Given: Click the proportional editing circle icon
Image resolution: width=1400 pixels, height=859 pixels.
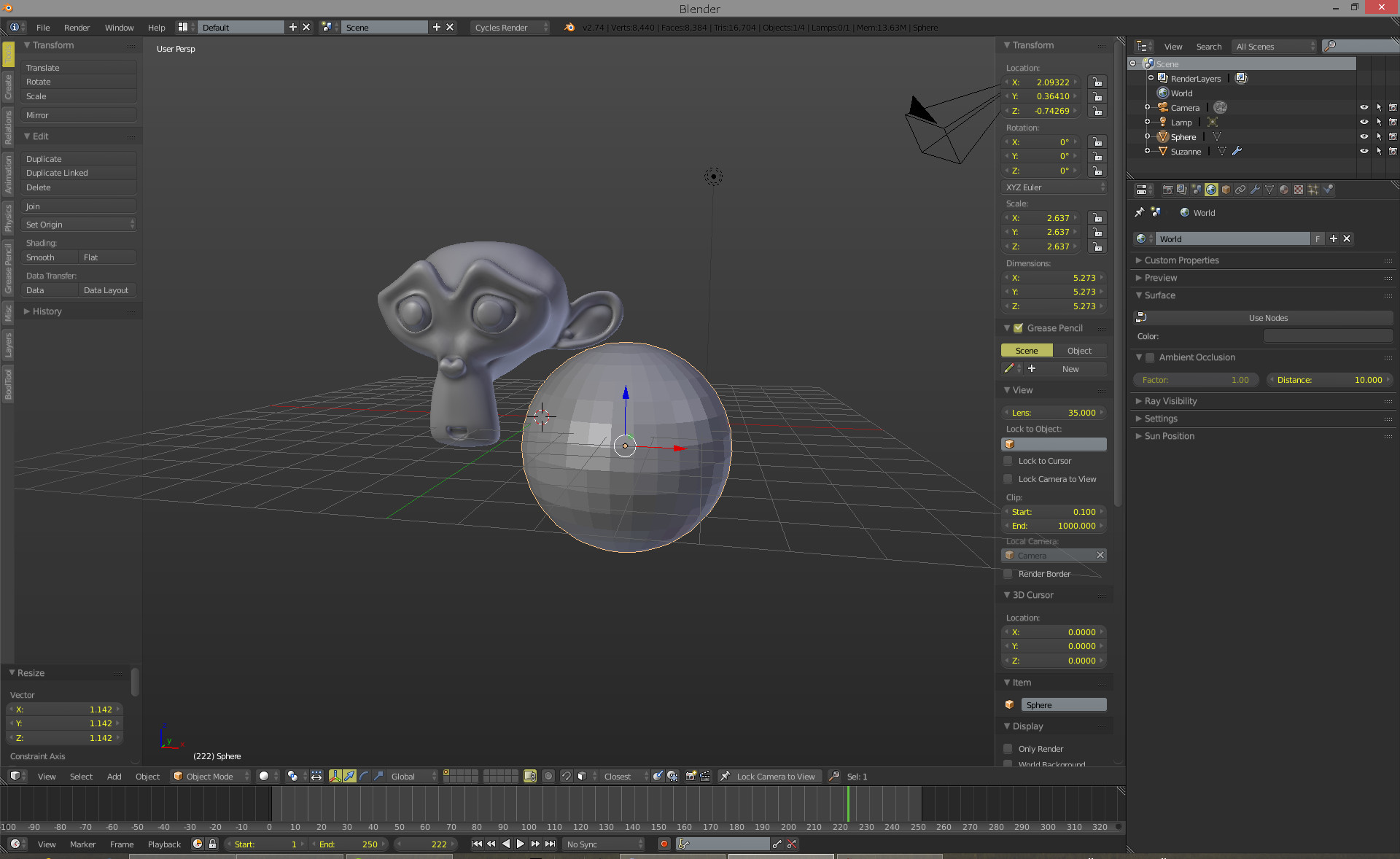Looking at the screenshot, I should (x=548, y=776).
